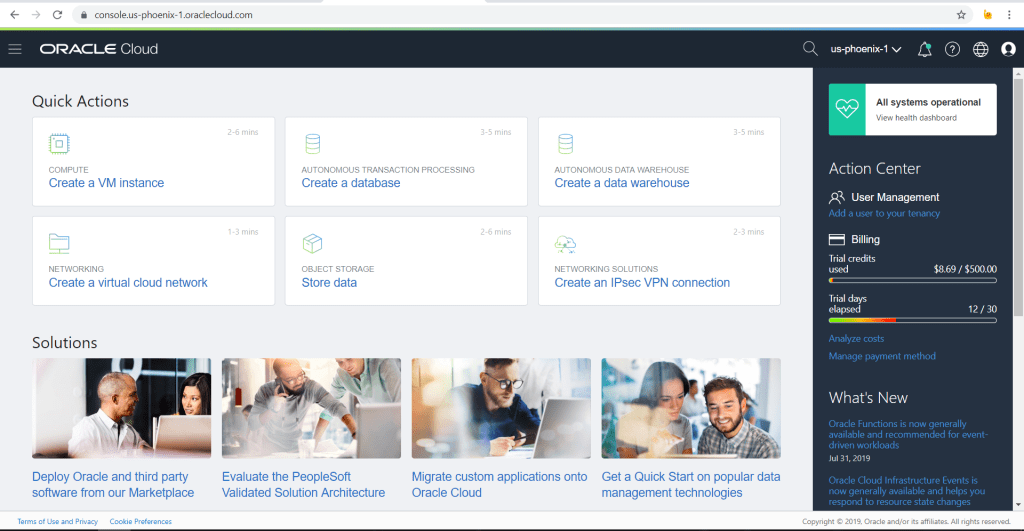Expand the us-phoenix-1 region dropdown
The width and height of the screenshot is (1024, 531).
click(x=866, y=49)
